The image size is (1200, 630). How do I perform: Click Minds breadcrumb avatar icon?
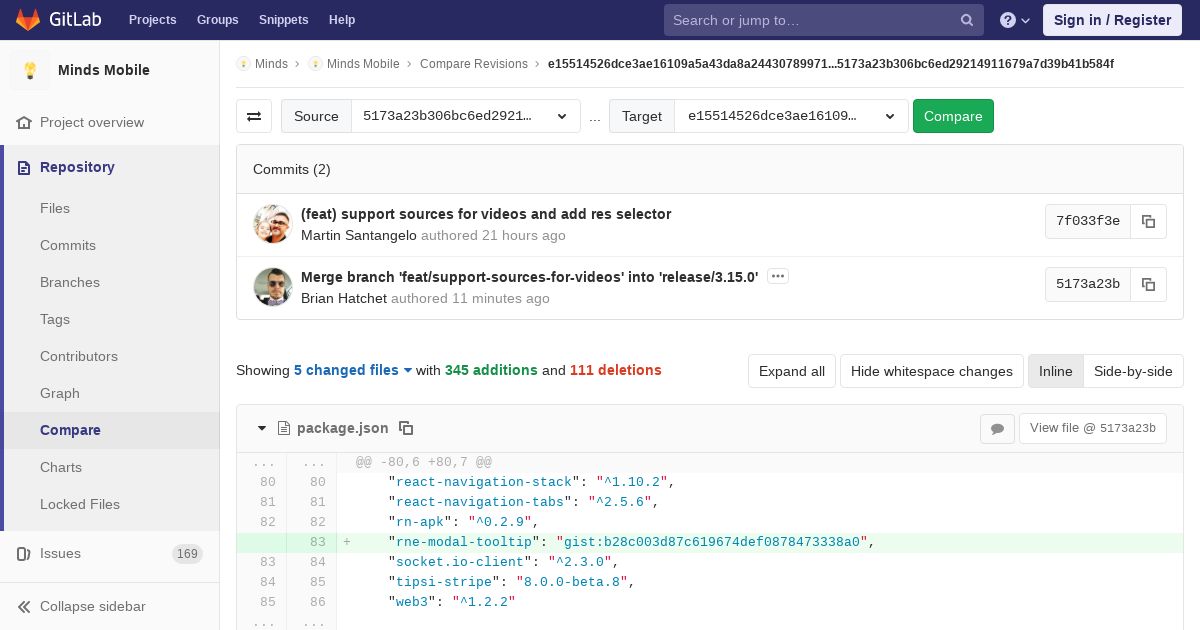point(243,63)
